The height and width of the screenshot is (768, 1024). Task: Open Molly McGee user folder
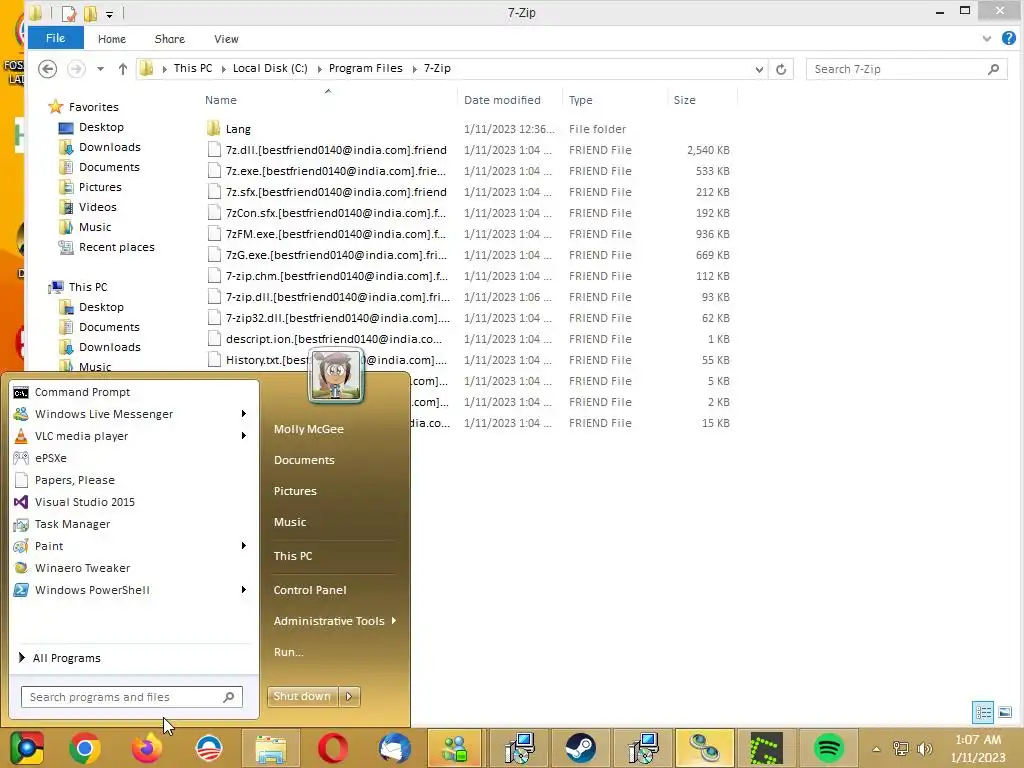pyautogui.click(x=308, y=429)
